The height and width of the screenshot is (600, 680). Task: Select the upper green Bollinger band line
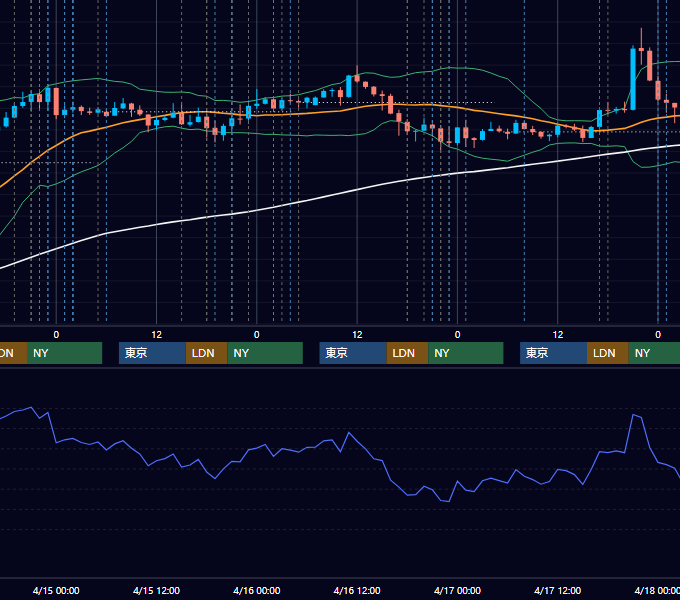click(455, 68)
